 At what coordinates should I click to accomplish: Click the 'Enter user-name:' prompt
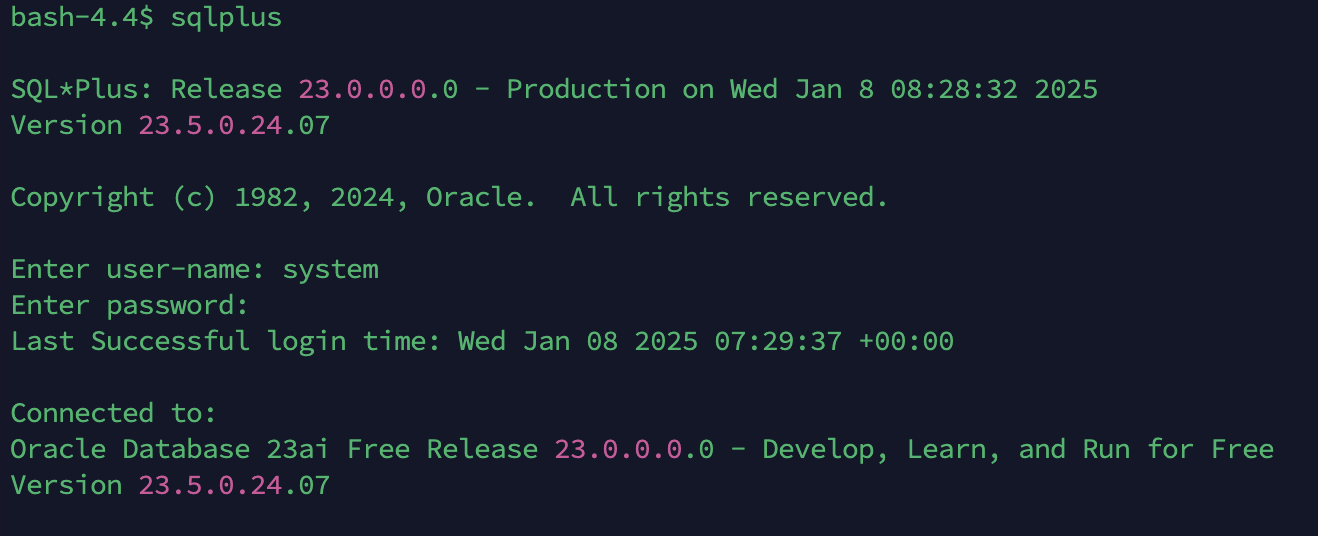[x=138, y=270]
